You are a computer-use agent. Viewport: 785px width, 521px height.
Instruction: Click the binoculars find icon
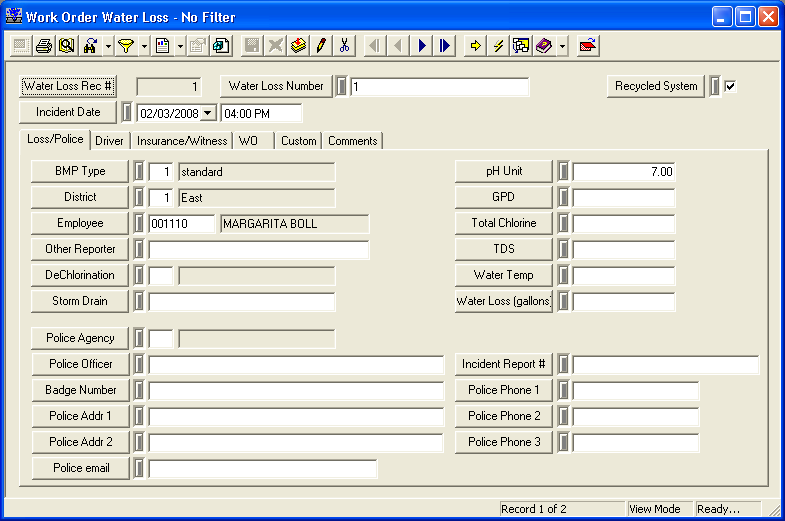pyautogui.click(x=91, y=46)
